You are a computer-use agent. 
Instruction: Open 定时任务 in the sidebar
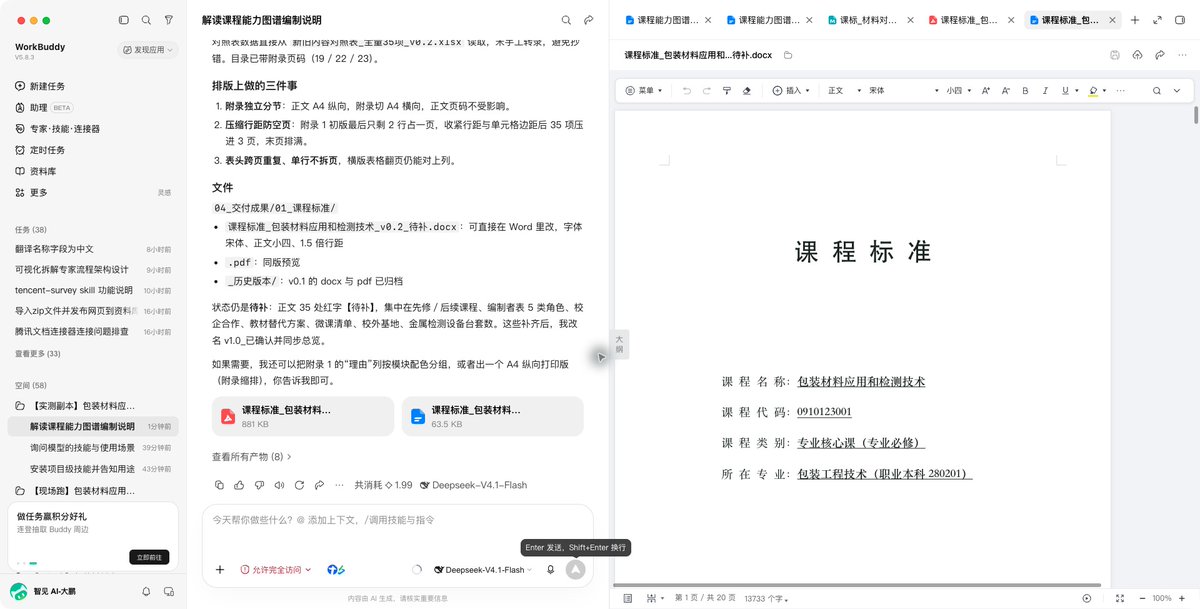40,150
